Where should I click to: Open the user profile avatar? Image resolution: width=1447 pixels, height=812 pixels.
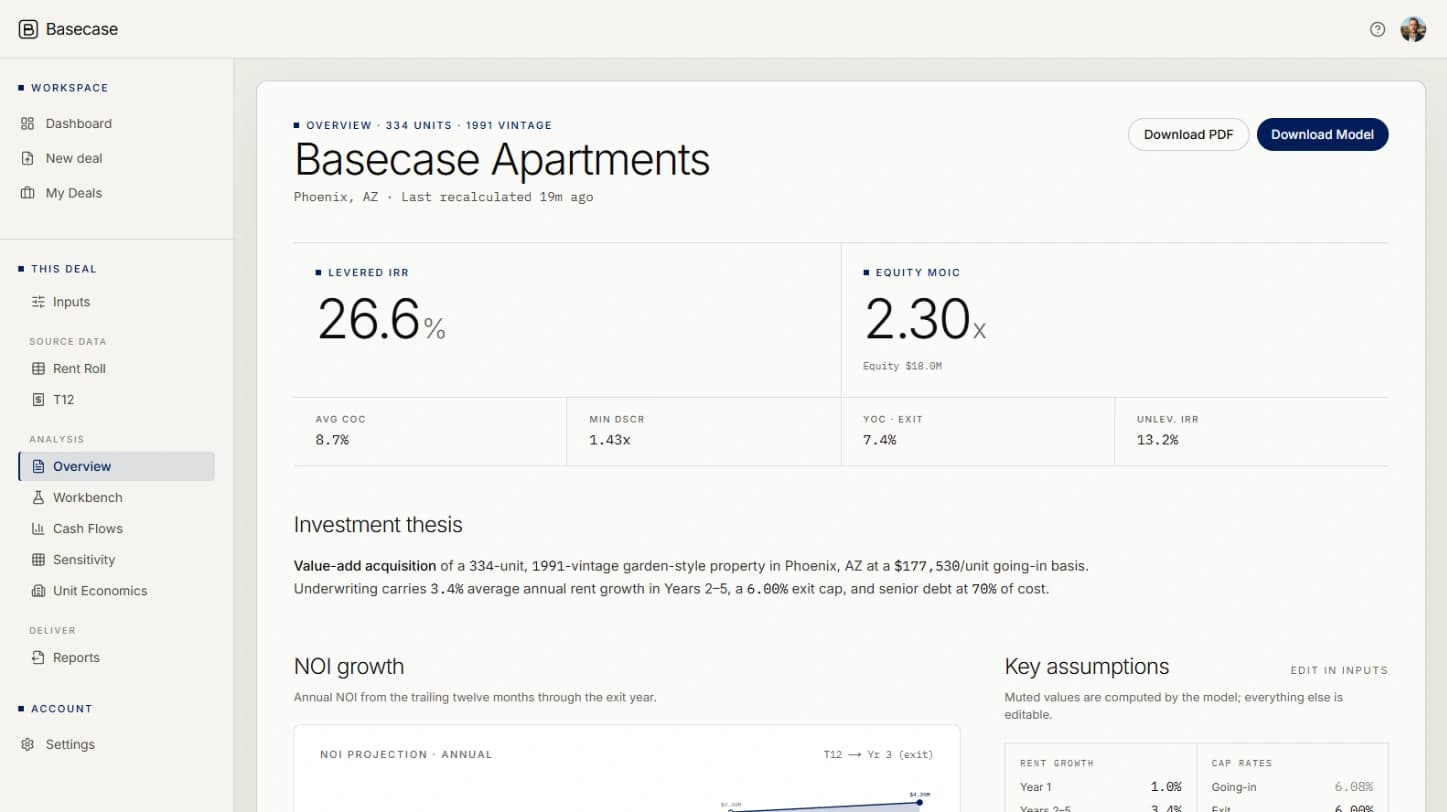(x=1413, y=29)
